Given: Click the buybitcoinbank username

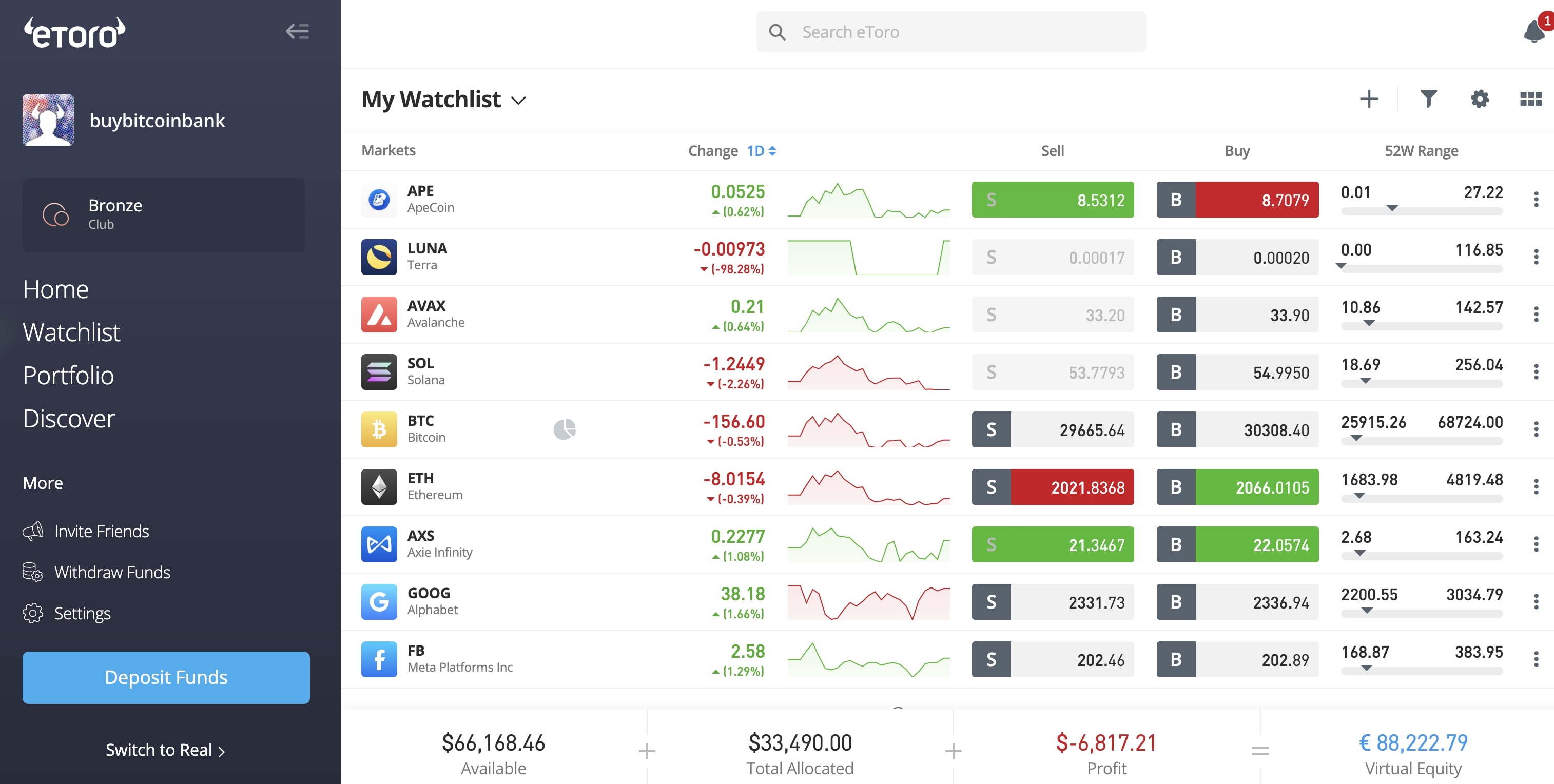Looking at the screenshot, I should [x=157, y=121].
